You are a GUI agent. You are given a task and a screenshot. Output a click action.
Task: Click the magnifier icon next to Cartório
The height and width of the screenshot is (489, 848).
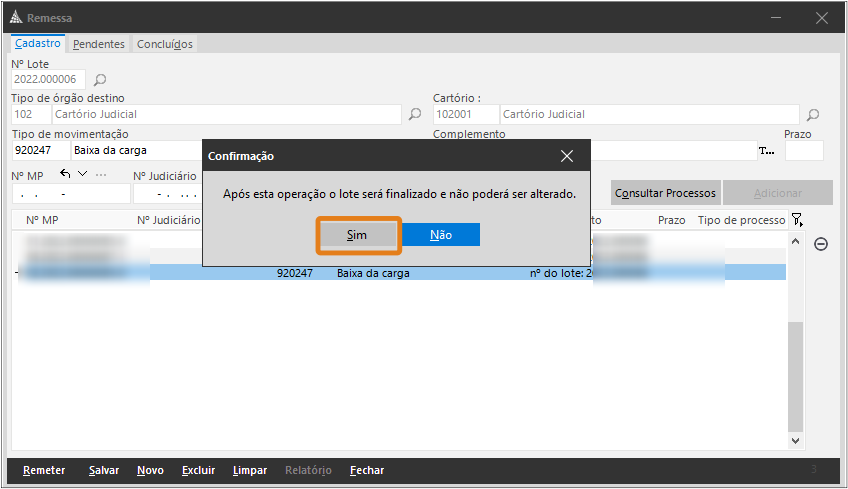(813, 115)
